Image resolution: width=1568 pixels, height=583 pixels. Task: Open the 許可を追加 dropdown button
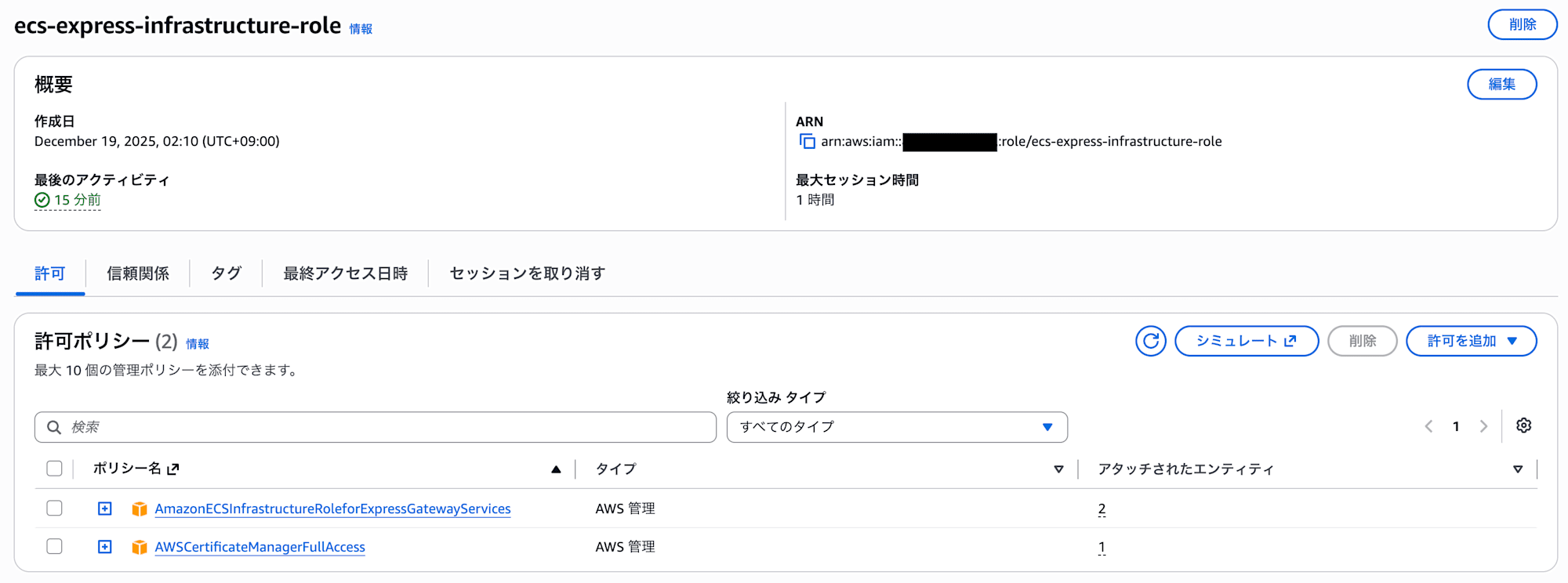(1471, 341)
